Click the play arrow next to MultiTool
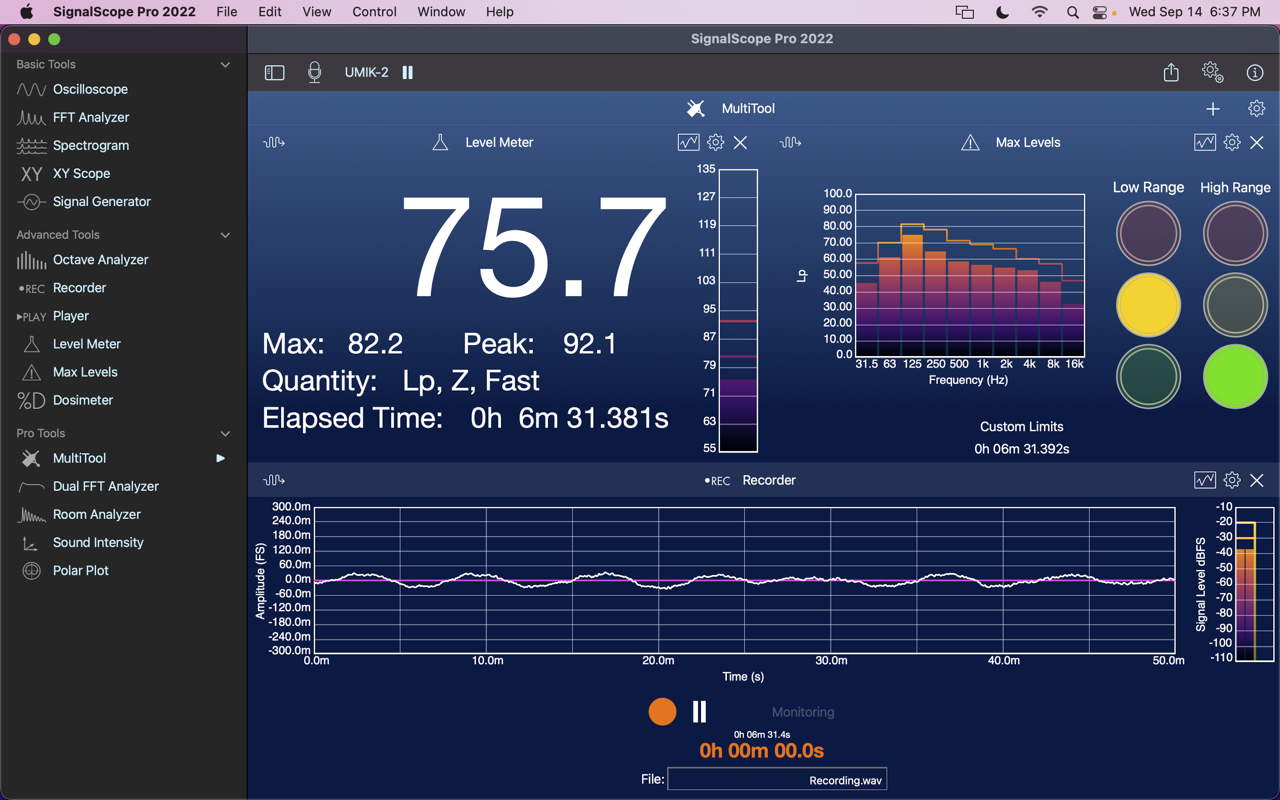The height and width of the screenshot is (800, 1280). click(x=221, y=458)
